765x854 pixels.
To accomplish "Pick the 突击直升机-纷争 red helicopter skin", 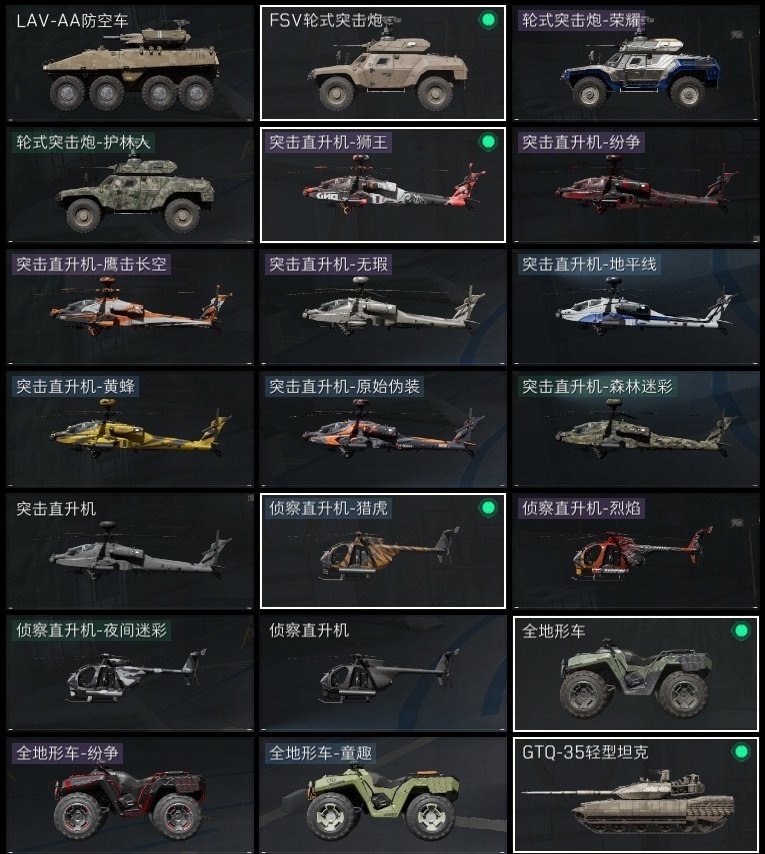I will click(x=636, y=185).
